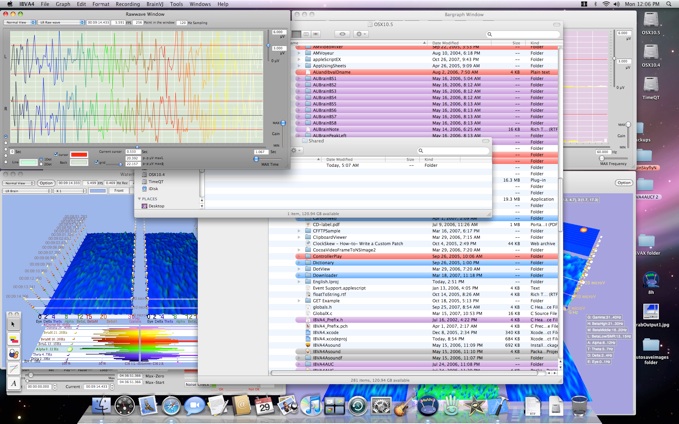Click search field in OSX10.5 Finder window

(523, 34)
